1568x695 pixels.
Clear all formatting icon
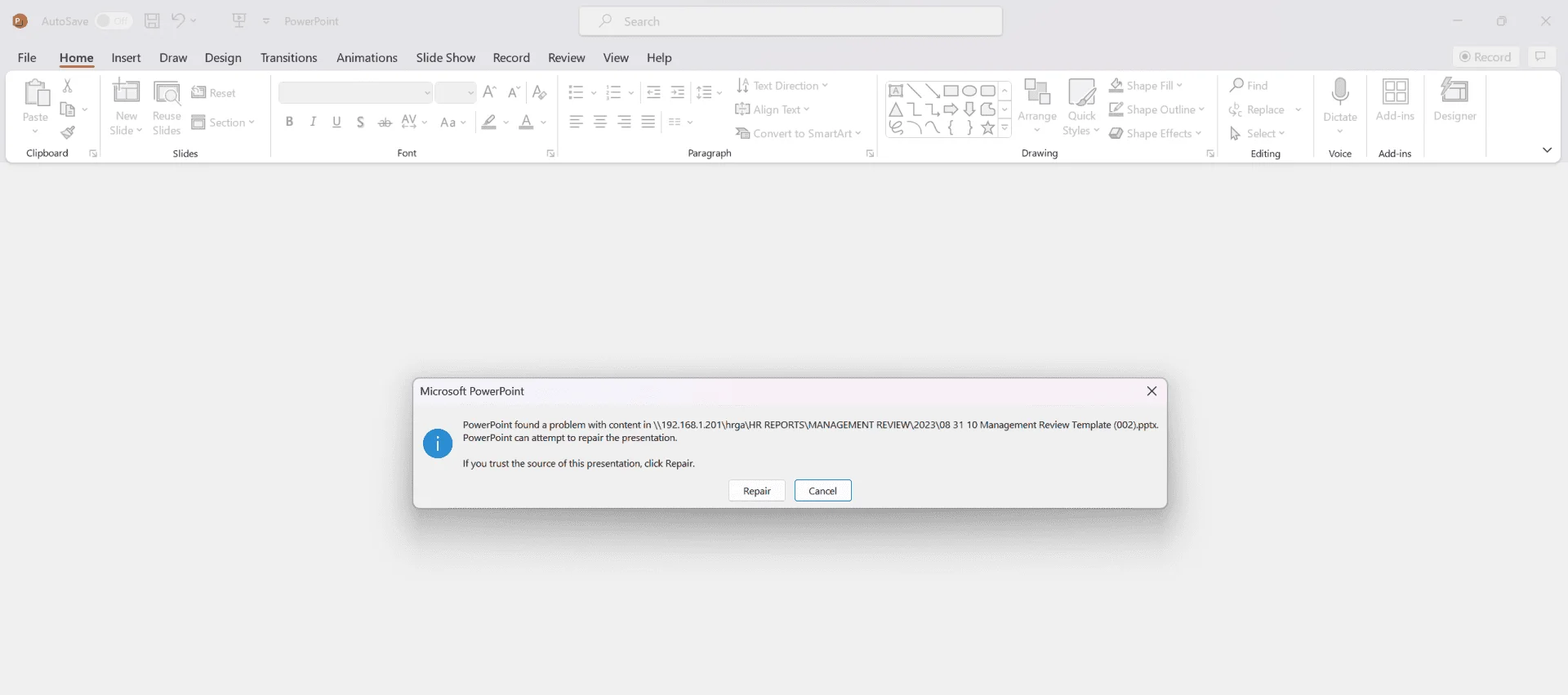[539, 92]
